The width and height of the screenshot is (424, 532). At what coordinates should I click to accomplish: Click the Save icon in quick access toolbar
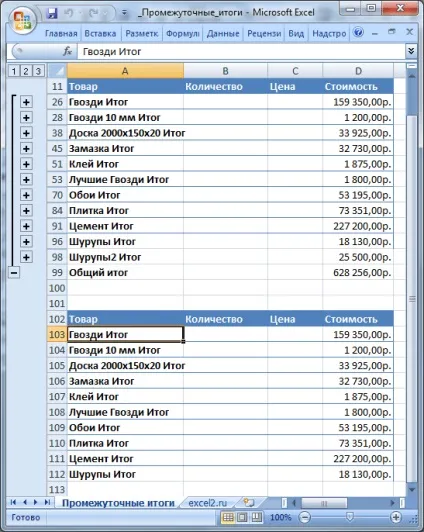pyautogui.click(x=52, y=13)
